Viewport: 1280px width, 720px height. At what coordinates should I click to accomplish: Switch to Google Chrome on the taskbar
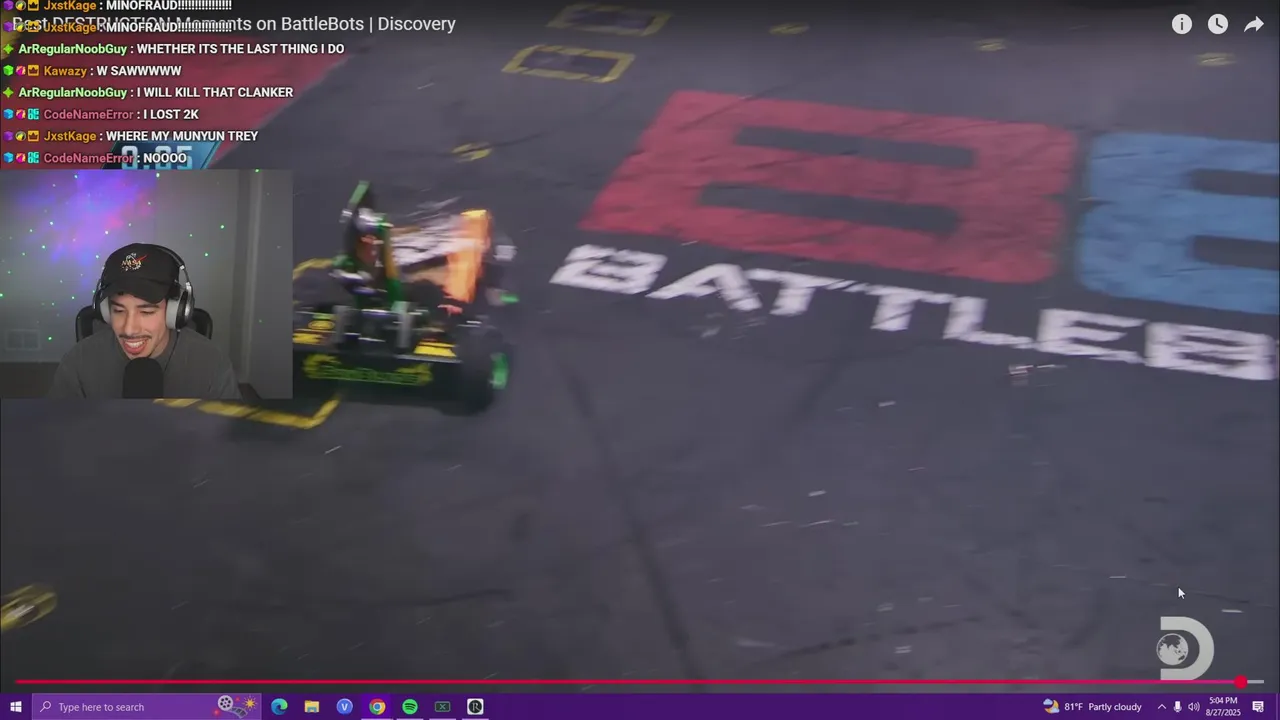point(377,707)
